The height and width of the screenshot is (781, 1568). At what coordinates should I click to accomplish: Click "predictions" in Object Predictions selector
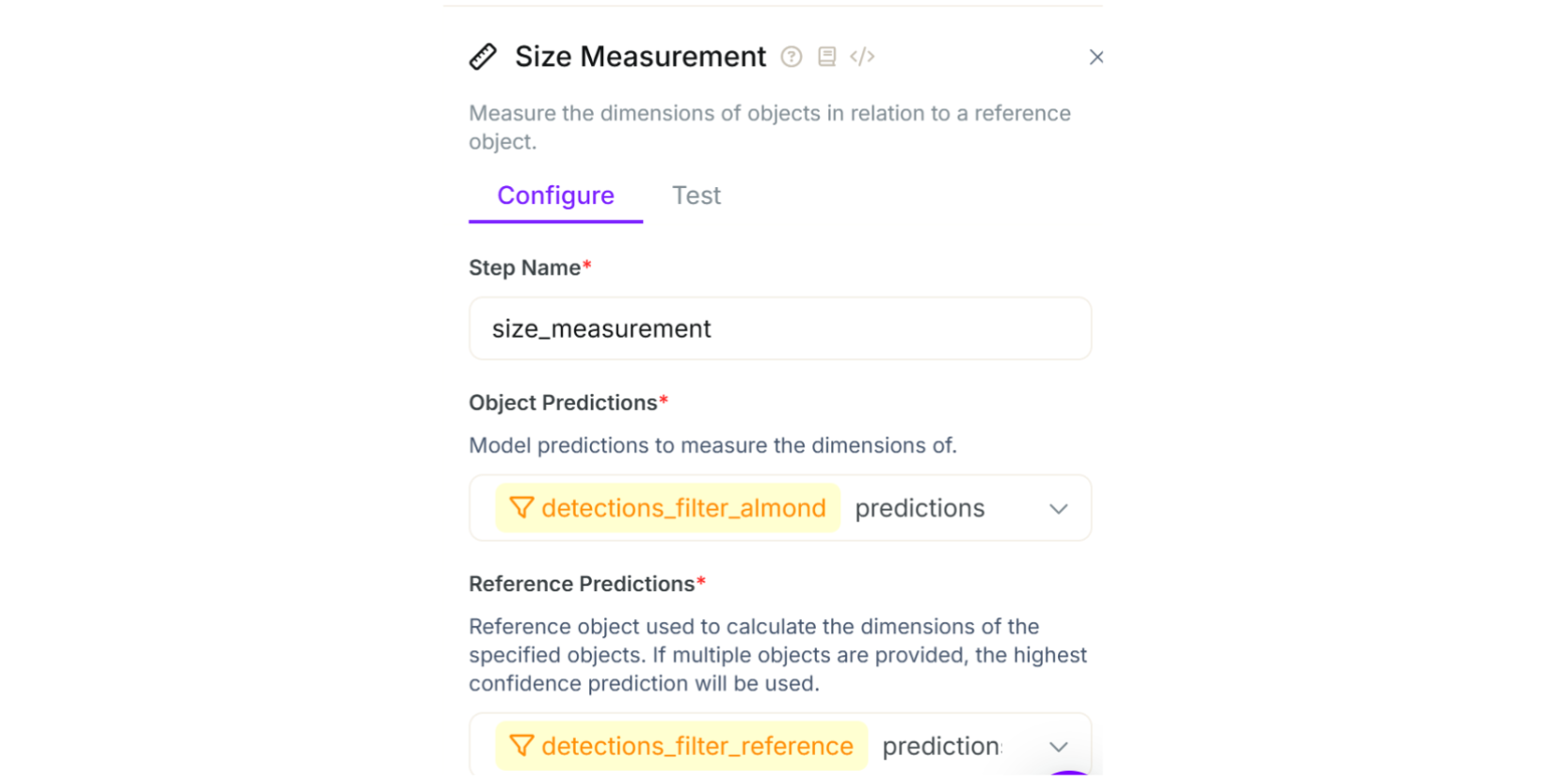920,508
